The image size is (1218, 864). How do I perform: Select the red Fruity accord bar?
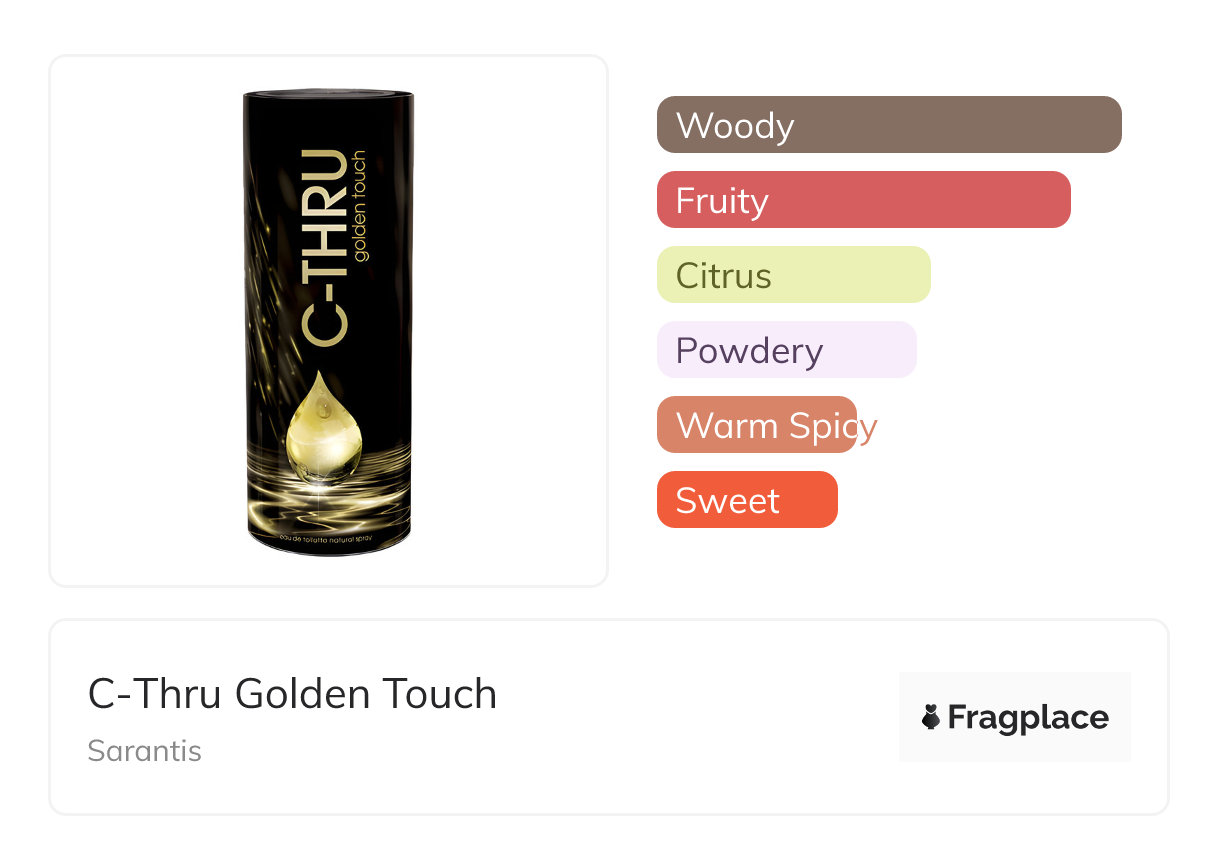click(x=863, y=200)
